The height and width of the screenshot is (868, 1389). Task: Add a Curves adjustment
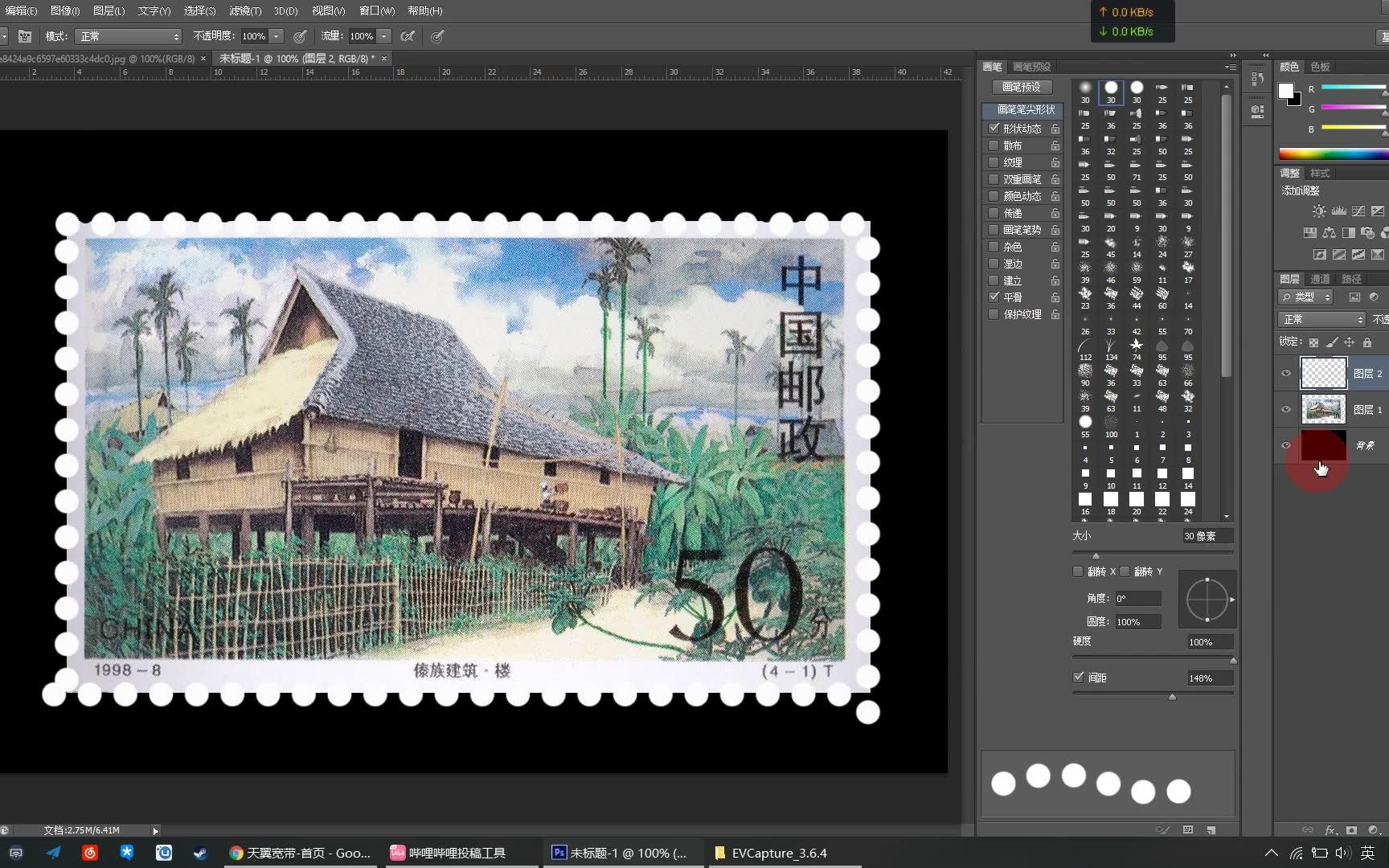(x=1358, y=211)
